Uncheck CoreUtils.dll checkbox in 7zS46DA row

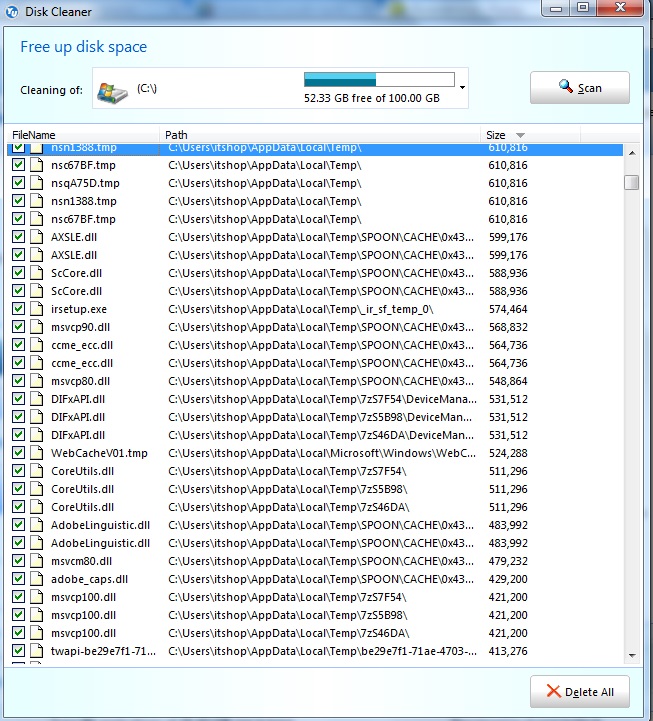(18, 506)
